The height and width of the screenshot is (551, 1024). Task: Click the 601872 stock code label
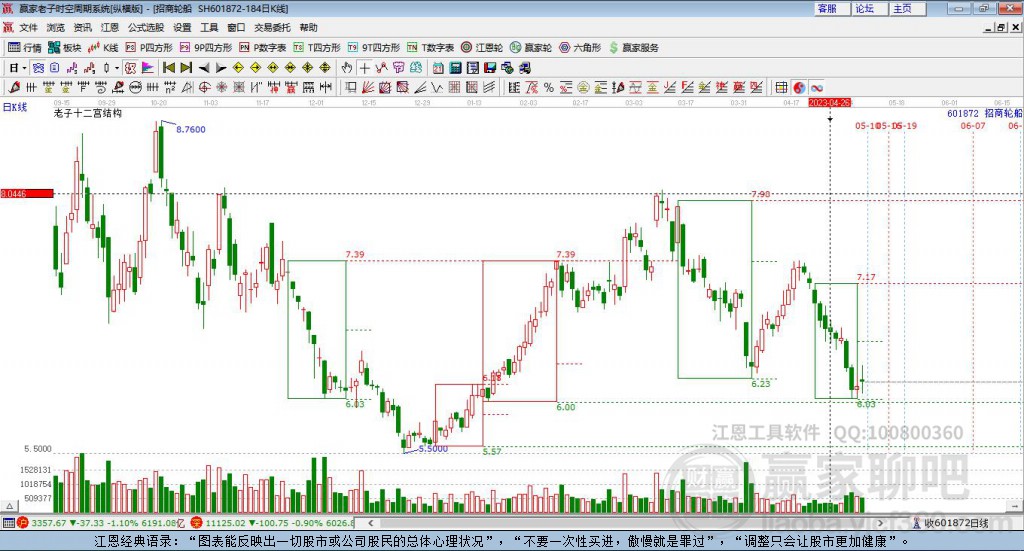pos(963,114)
